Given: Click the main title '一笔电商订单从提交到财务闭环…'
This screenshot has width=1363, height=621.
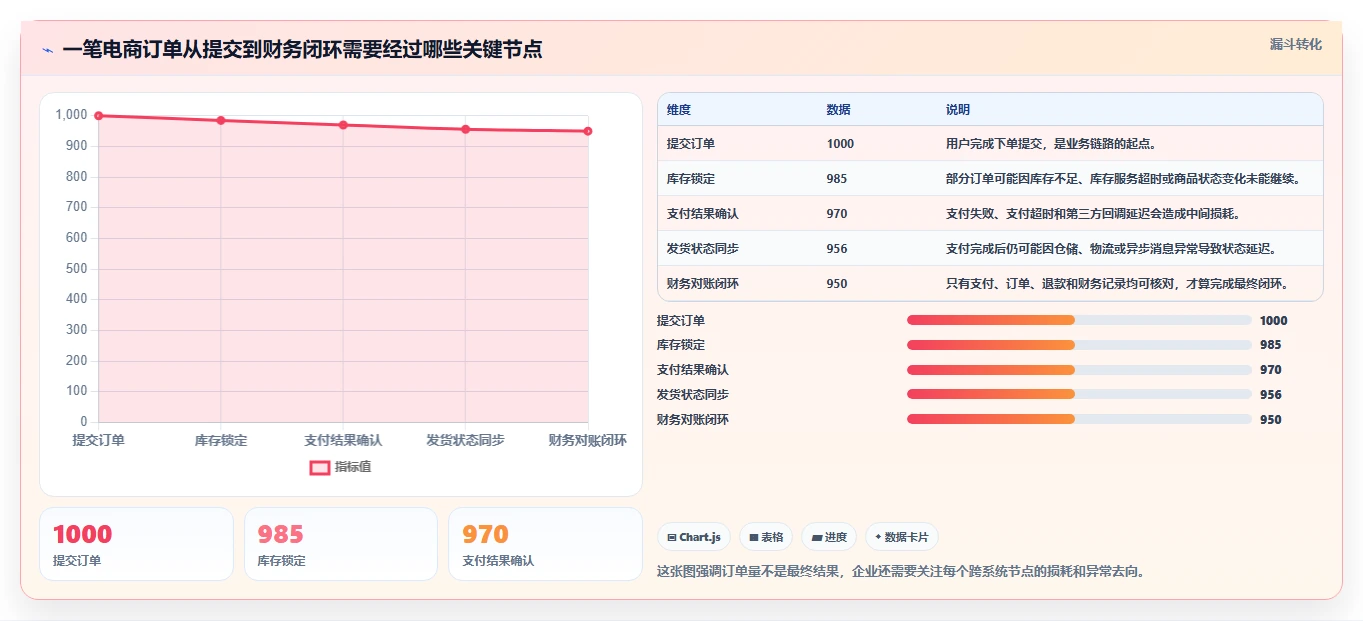Looking at the screenshot, I should coord(302,50).
